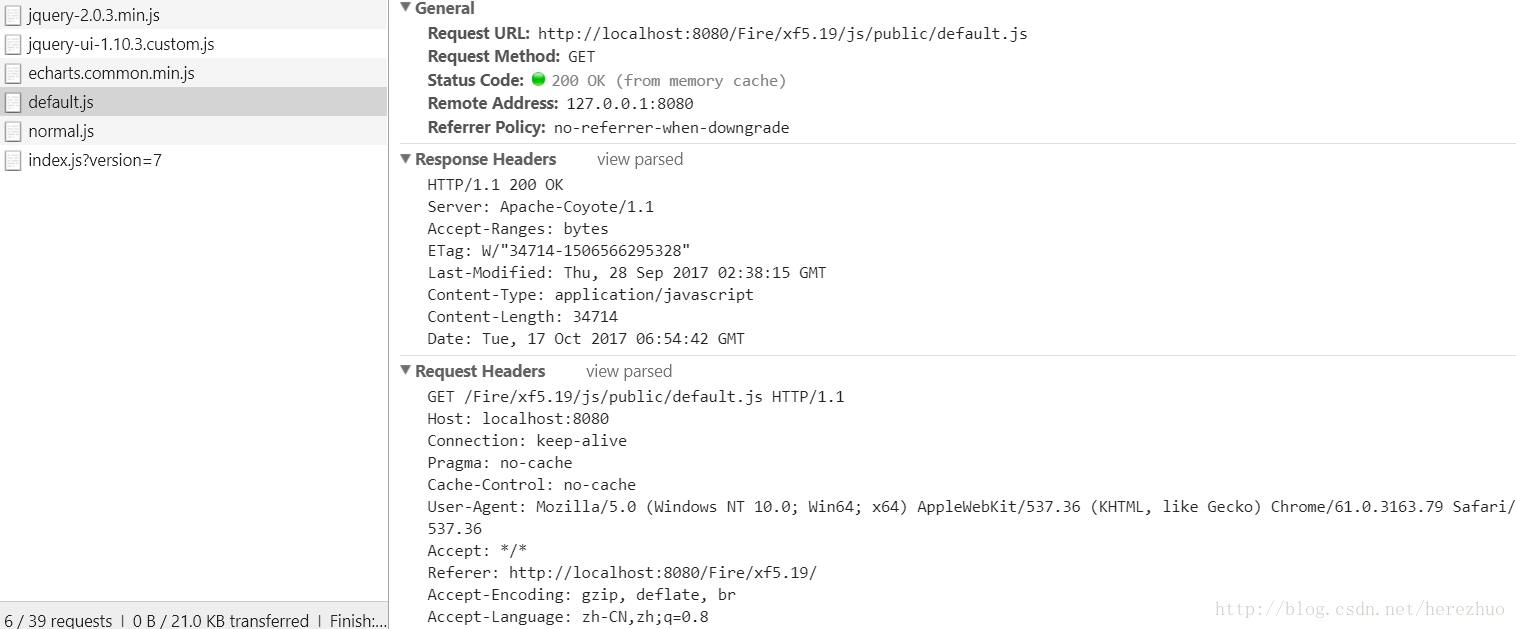The width and height of the screenshot is (1516, 629).
Task: Click the requests summary status bar
Action: [x=194, y=620]
